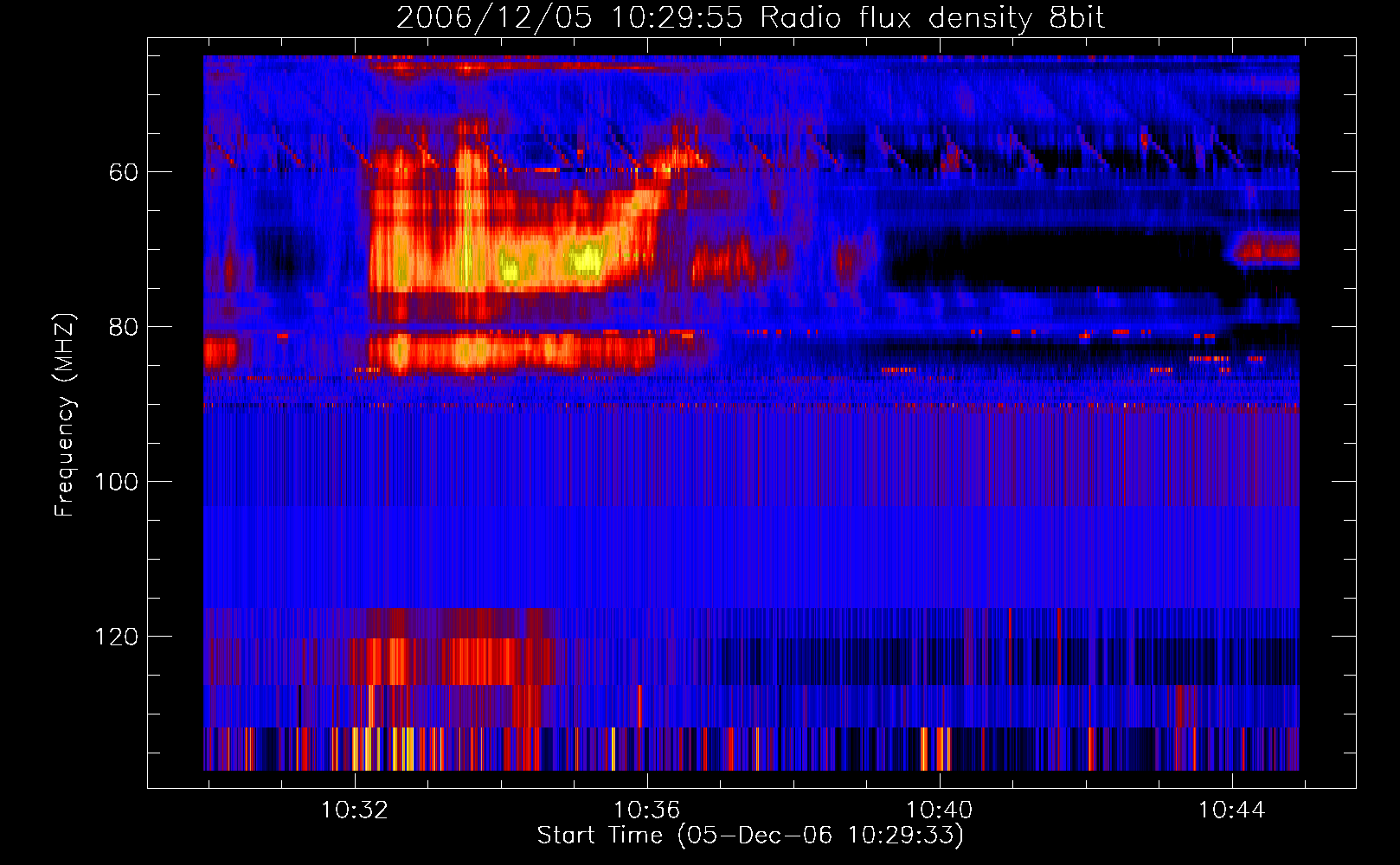Viewport: 1400px width, 865px height.
Task: Click the 100 frequency tick label
Action: (x=117, y=482)
